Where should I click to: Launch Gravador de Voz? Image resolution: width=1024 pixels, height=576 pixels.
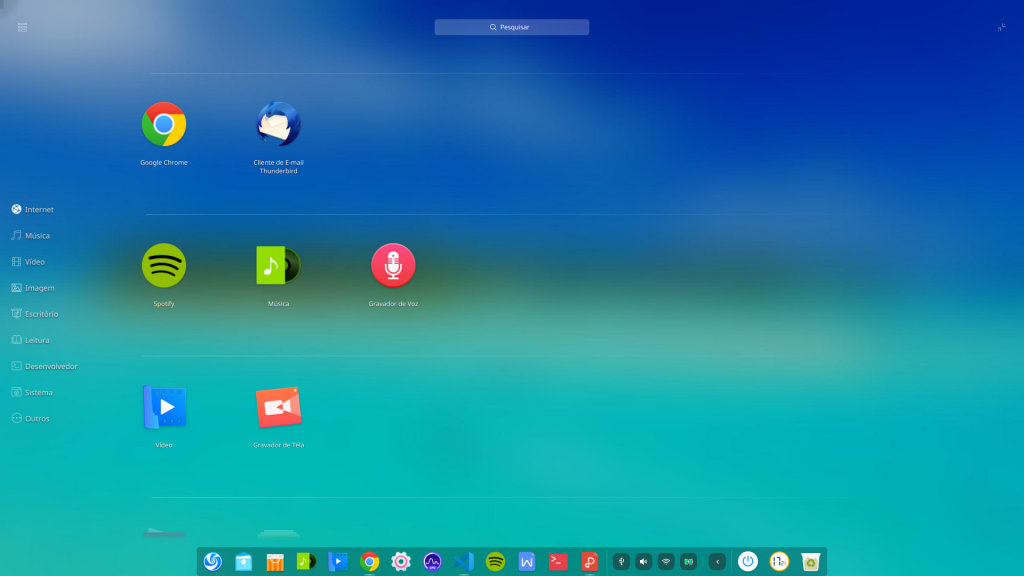pos(393,265)
